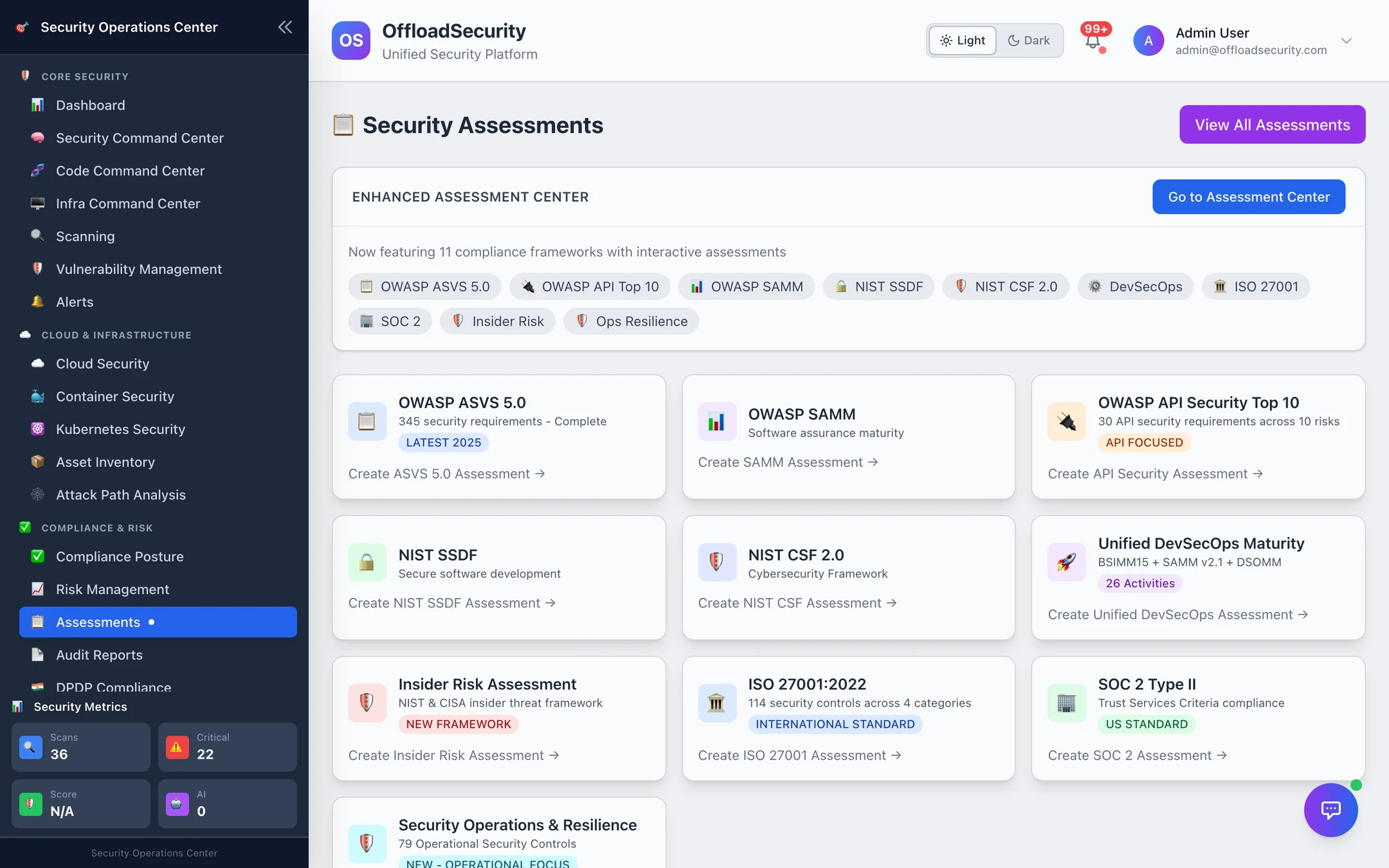Open Risk Management page

[x=158, y=589]
